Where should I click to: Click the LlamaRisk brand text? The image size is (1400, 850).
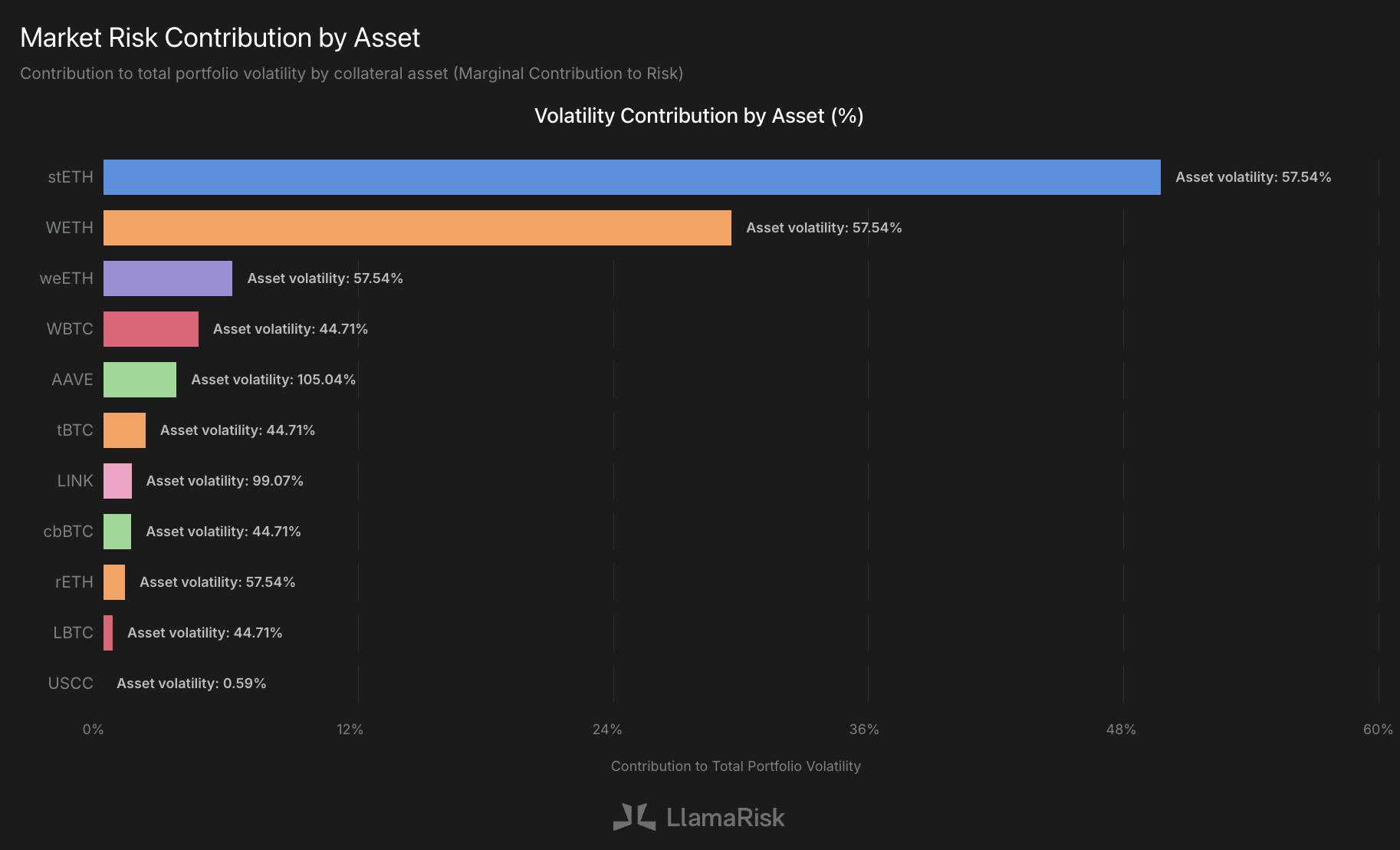725,818
